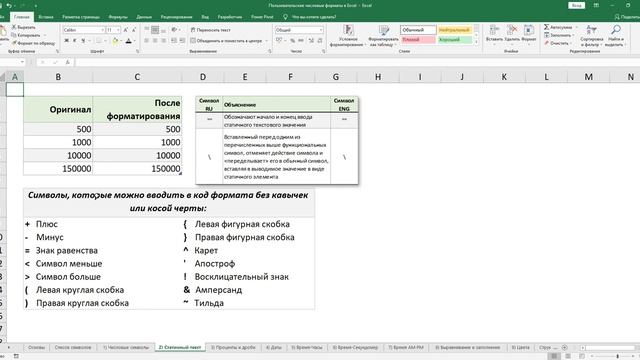Open the font color dropdown arrow

(134, 40)
